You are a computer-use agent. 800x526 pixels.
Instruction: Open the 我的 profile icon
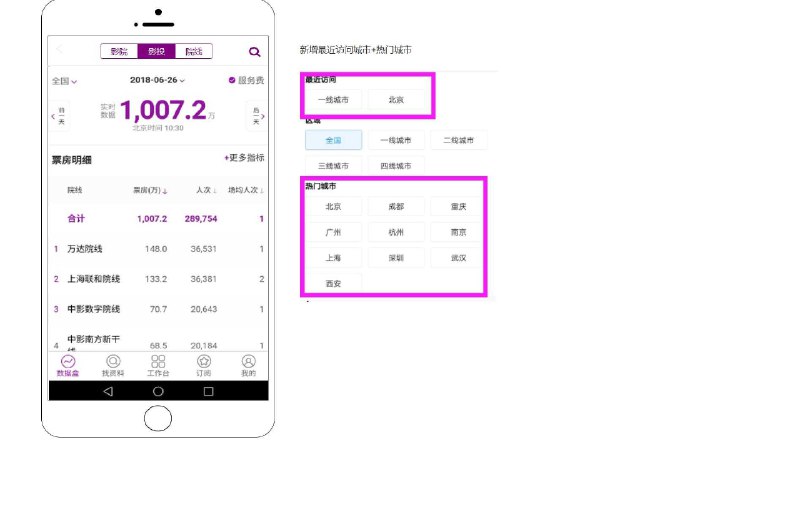[248, 361]
